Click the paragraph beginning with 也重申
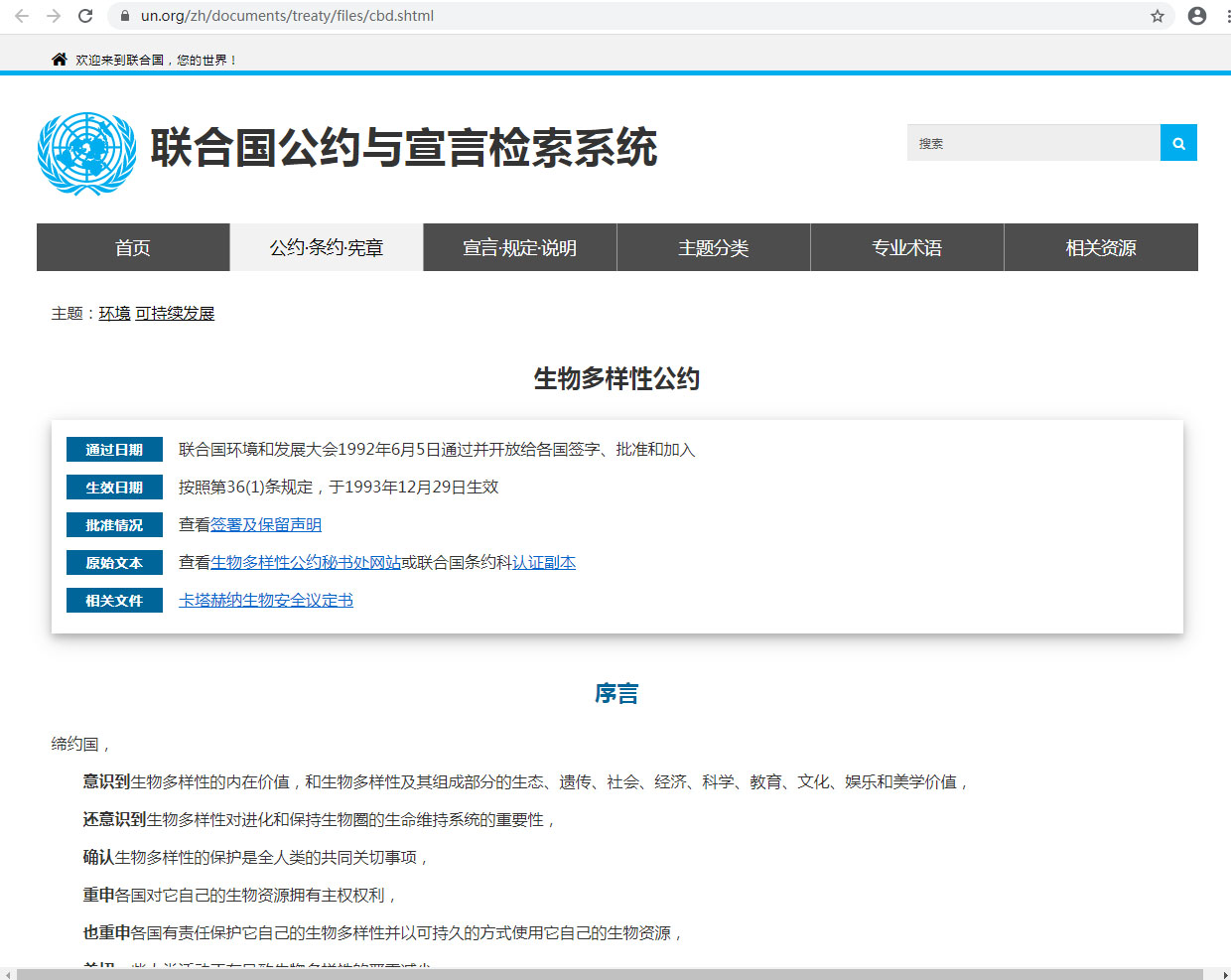The width and height of the screenshot is (1231, 980). (383, 933)
